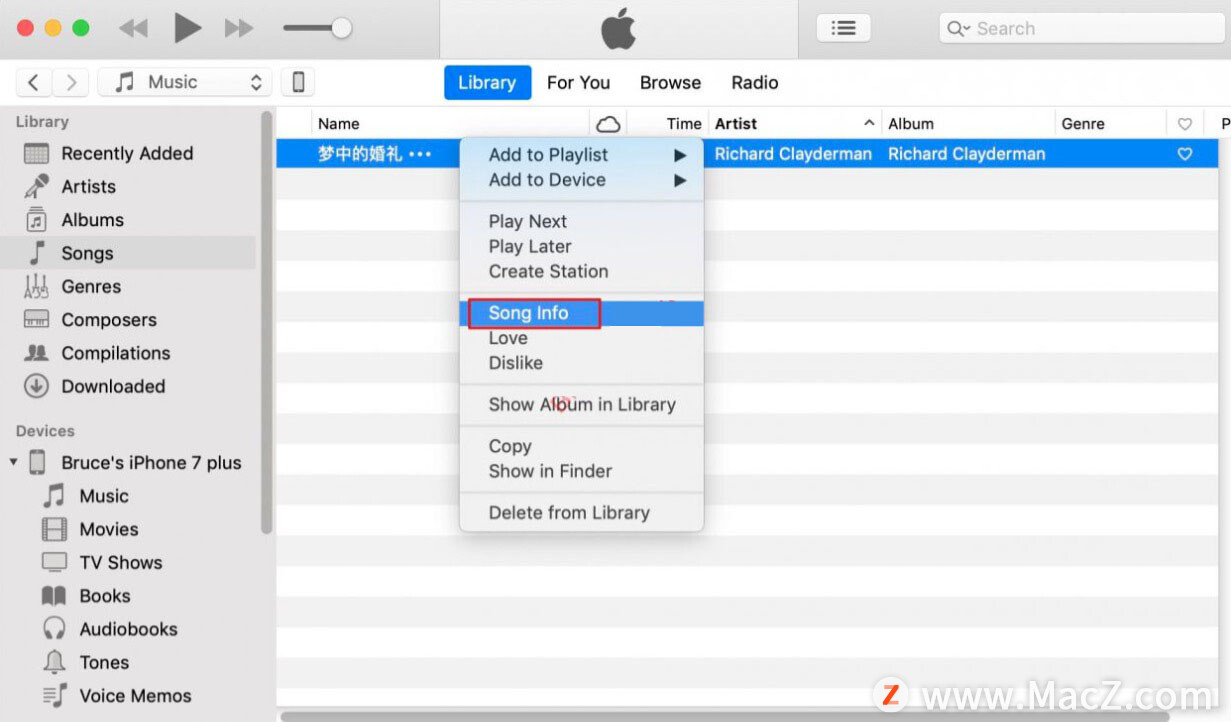Select Songs in the Library sidebar
The height and width of the screenshot is (722, 1231).
click(x=127, y=253)
